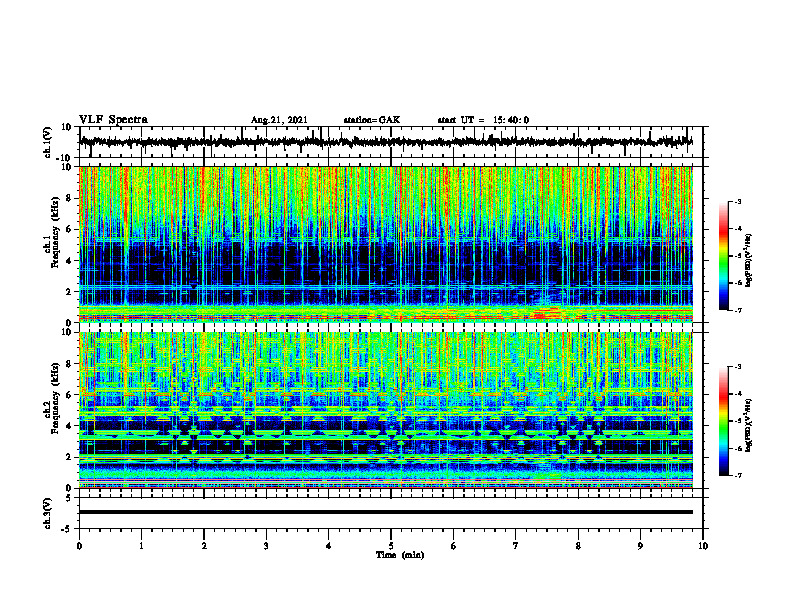Click the "Time (min)" x-axis label

pos(400,555)
